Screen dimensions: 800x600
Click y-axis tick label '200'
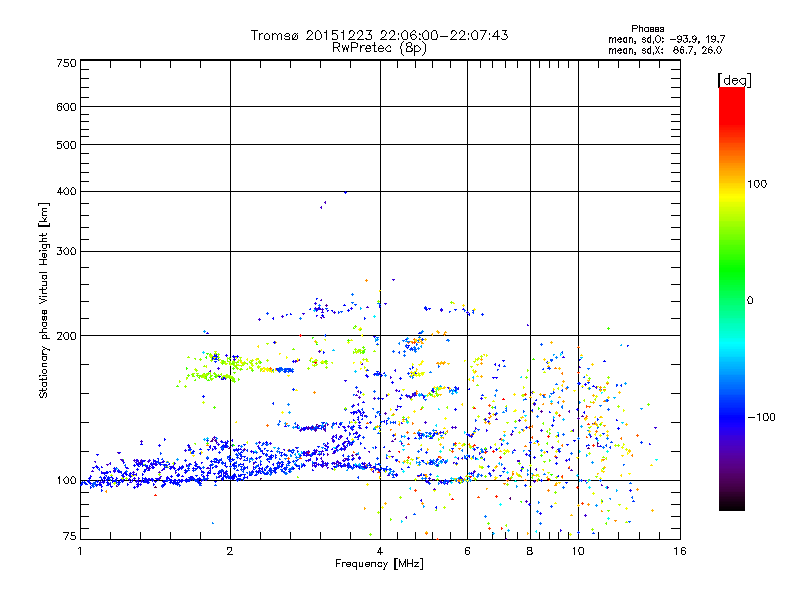pos(66,336)
